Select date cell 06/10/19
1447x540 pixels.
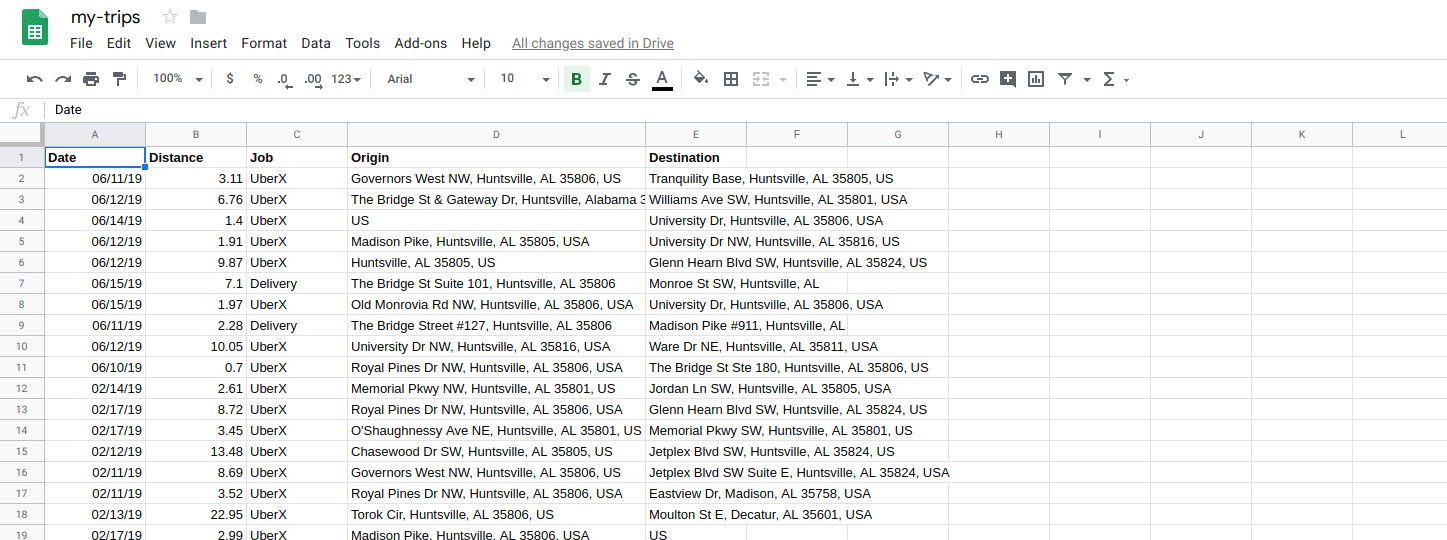pos(95,367)
